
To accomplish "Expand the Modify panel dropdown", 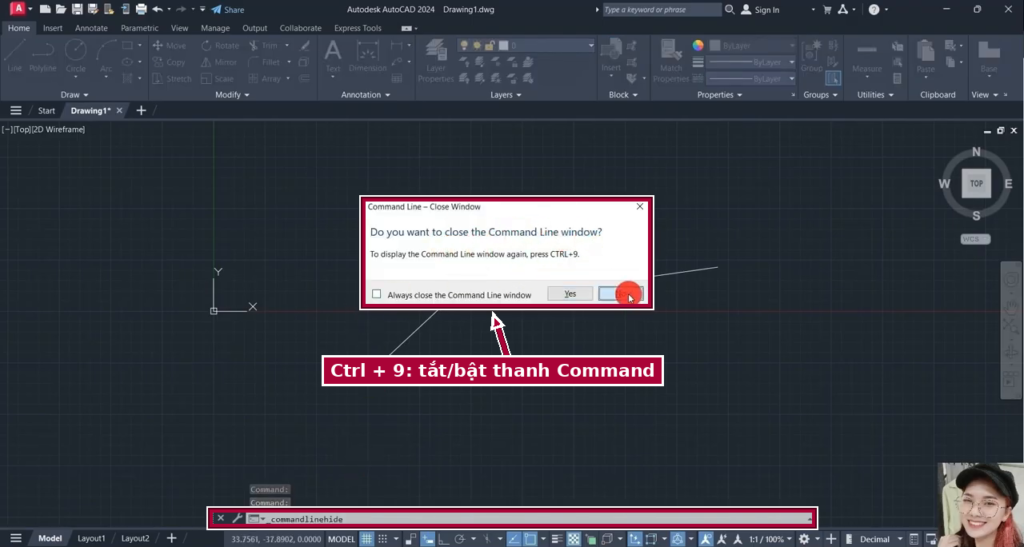I will 232,95.
